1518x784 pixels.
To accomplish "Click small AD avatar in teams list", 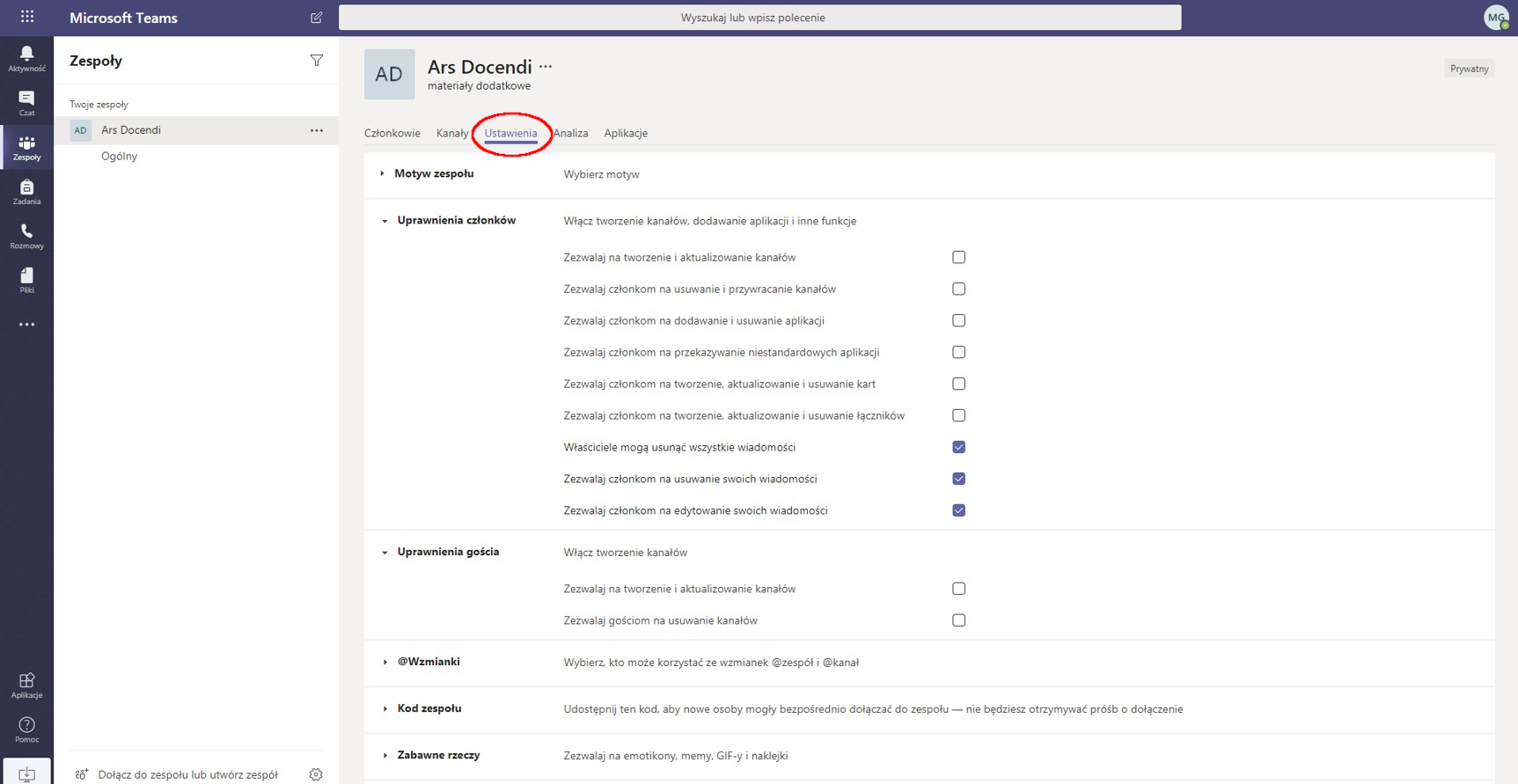I will tap(80, 130).
